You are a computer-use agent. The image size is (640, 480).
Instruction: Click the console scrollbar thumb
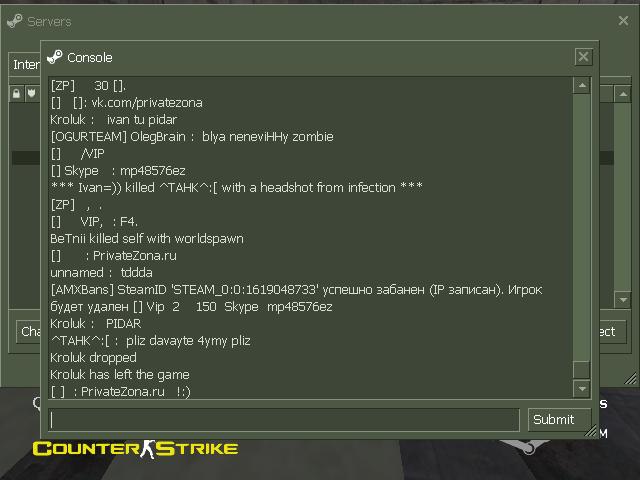(582, 370)
